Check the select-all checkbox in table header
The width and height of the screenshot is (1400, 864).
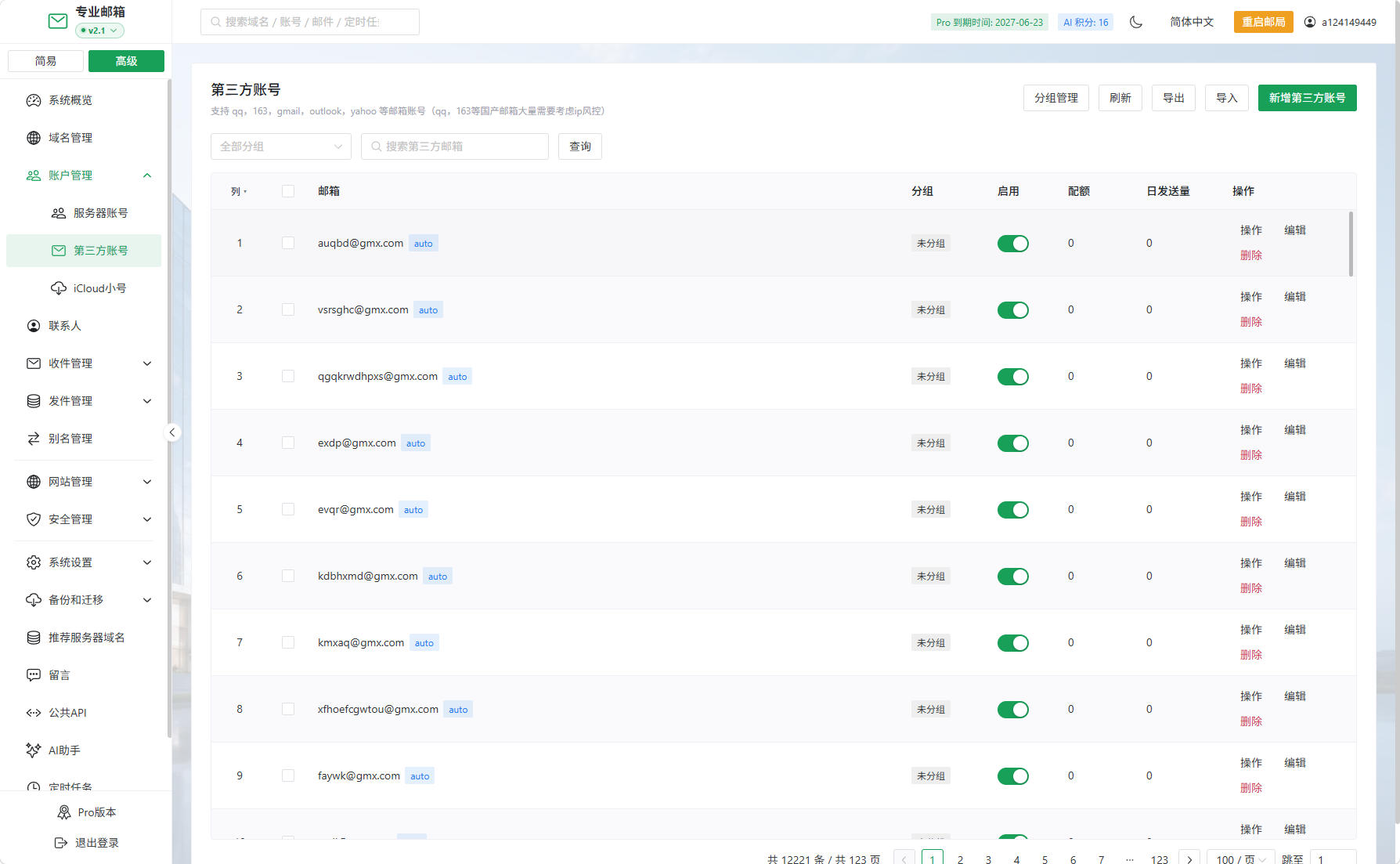[288, 191]
